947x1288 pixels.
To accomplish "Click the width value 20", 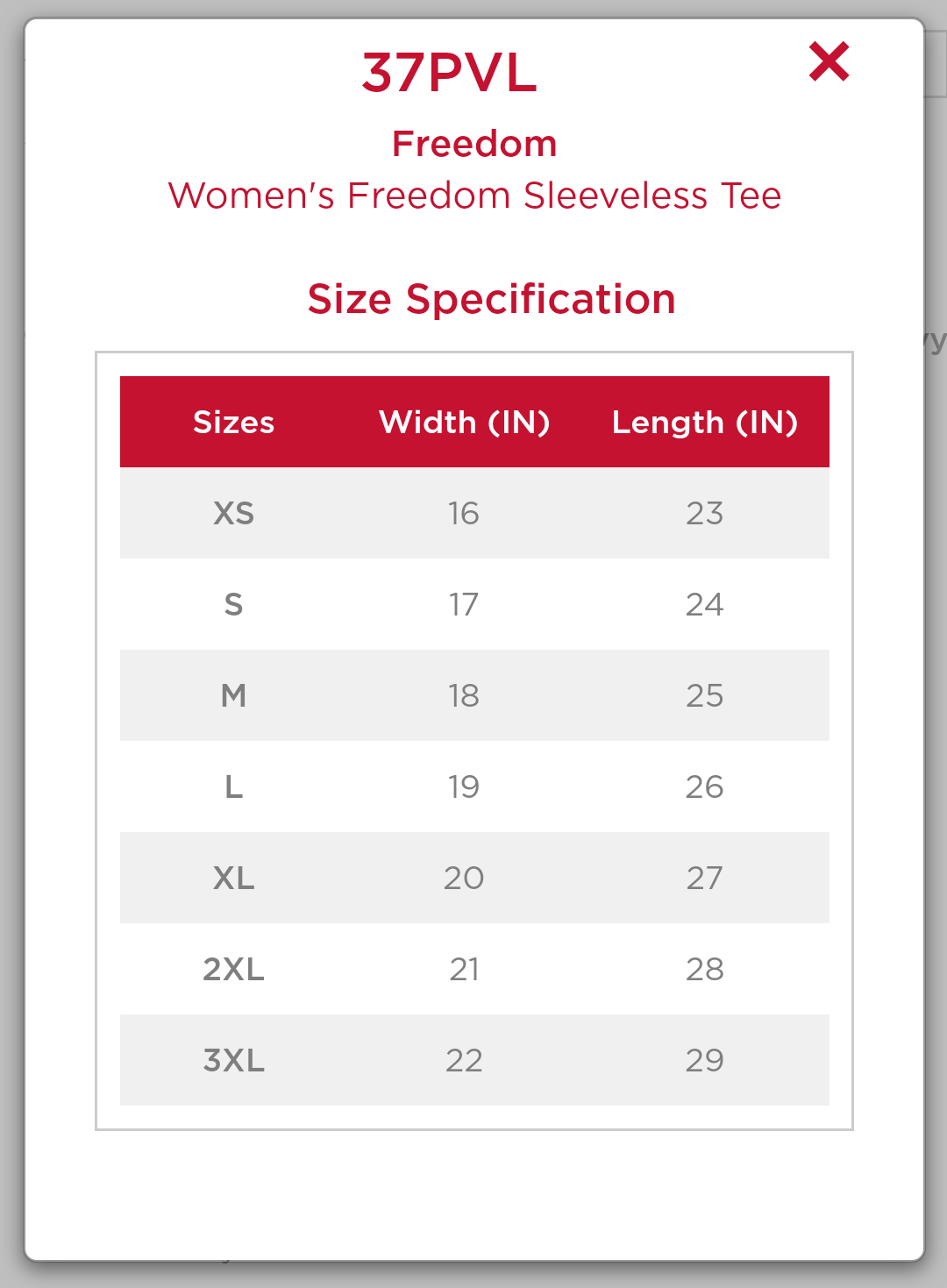I will [x=464, y=879].
